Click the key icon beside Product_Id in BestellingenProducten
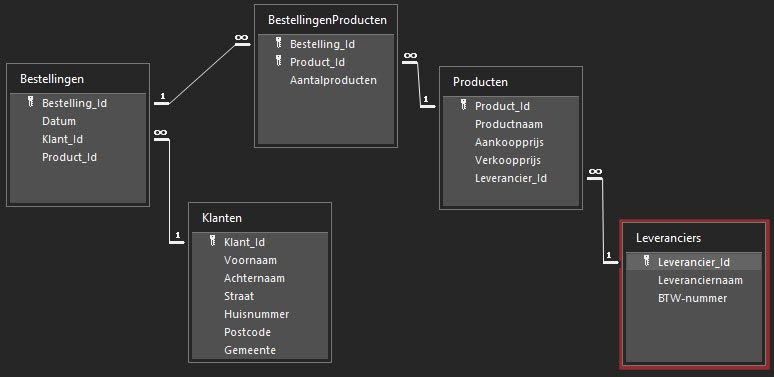Image resolution: width=774 pixels, height=377 pixels. click(278, 61)
